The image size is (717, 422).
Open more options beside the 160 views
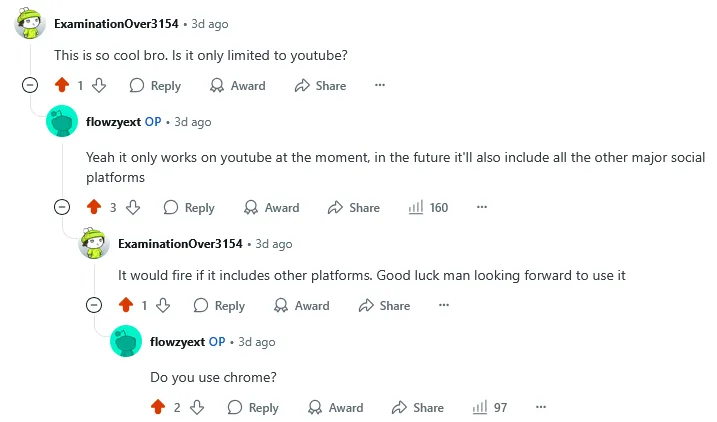point(482,207)
